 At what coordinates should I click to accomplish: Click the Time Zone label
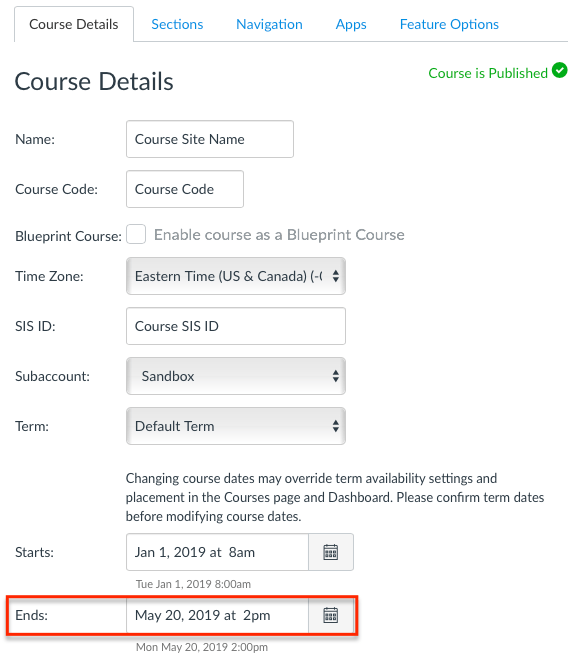pos(49,276)
